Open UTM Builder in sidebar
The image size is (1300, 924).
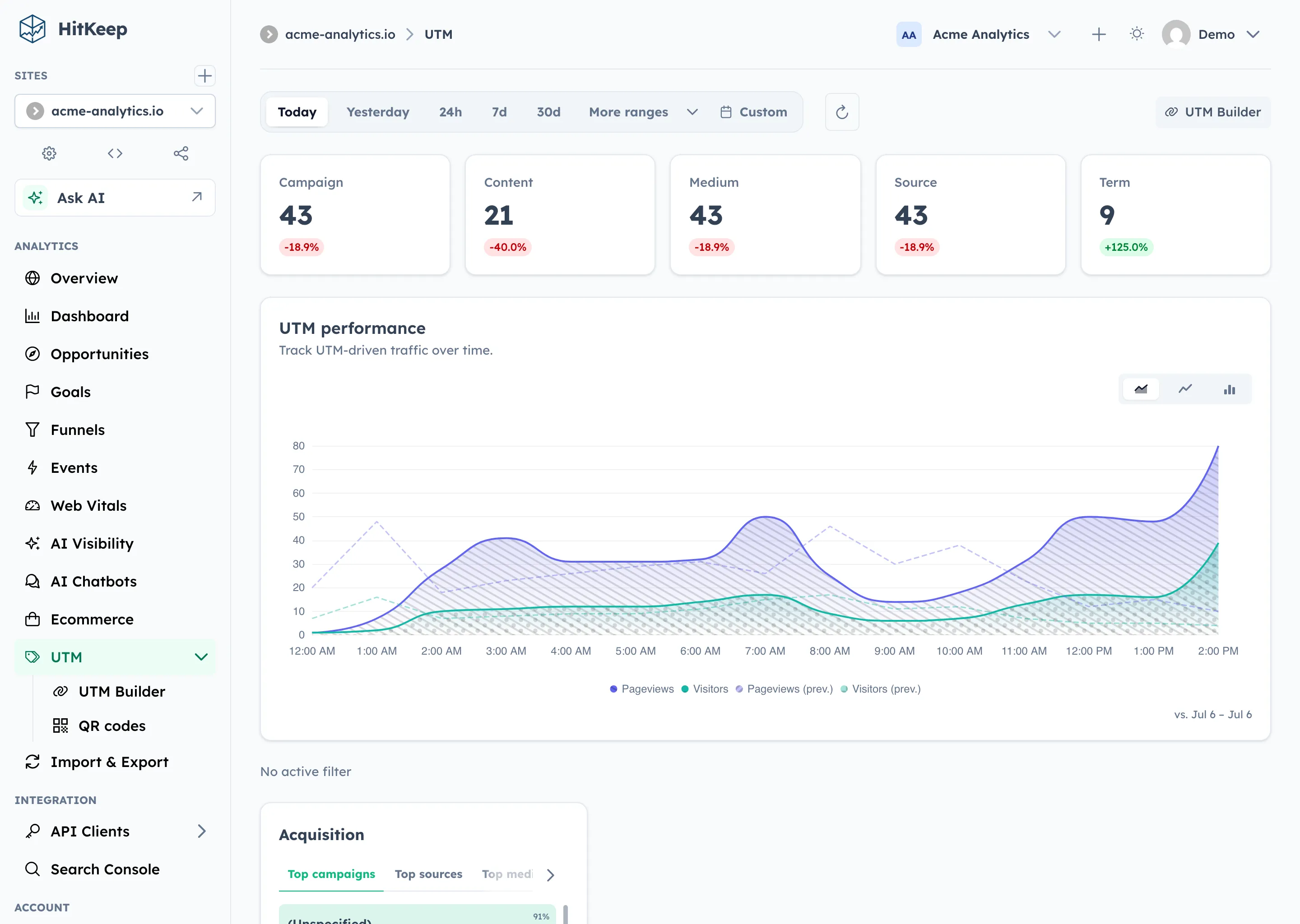click(x=122, y=692)
